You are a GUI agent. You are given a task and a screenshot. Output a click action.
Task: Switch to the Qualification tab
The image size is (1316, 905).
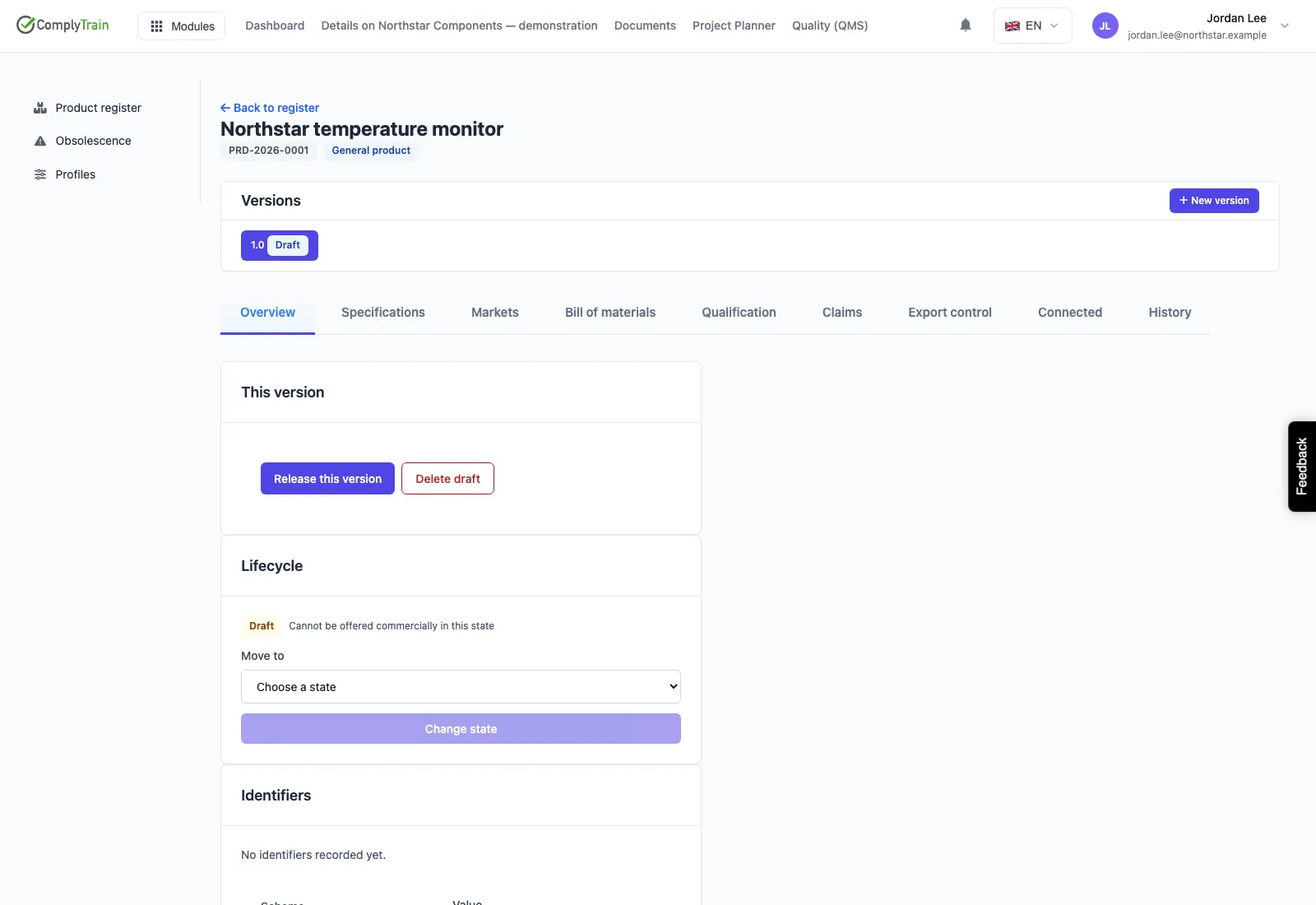739,313
